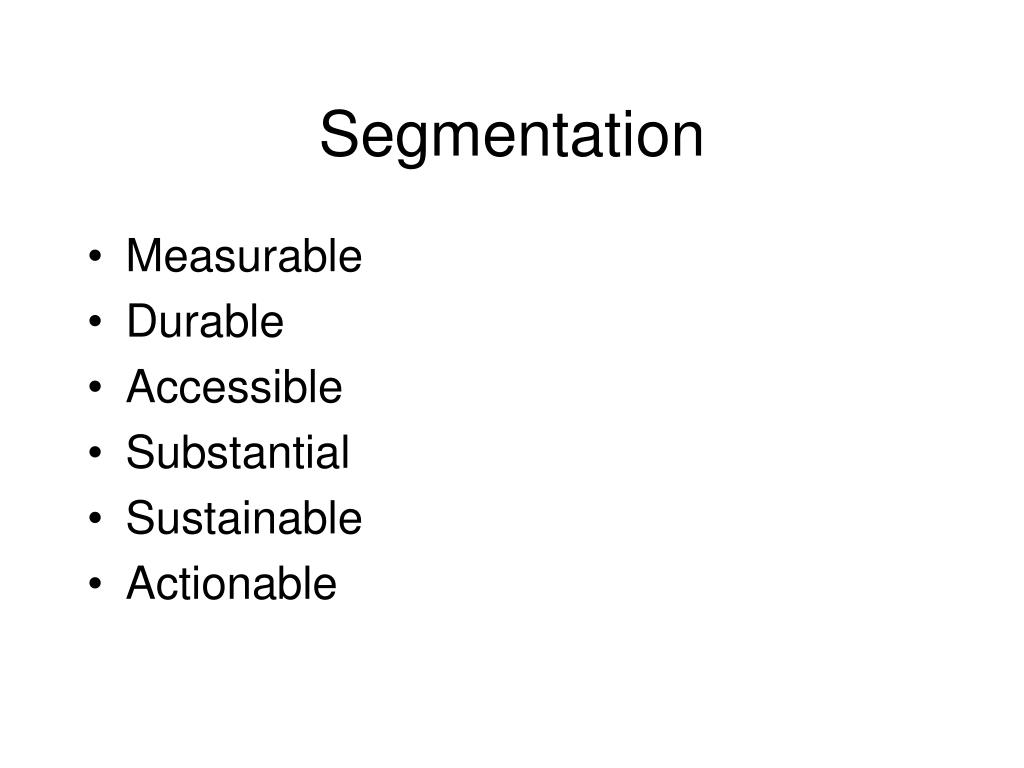This screenshot has height=768, width=1024.
Task: Select the Sustainable bullet text
Action: coord(244,518)
